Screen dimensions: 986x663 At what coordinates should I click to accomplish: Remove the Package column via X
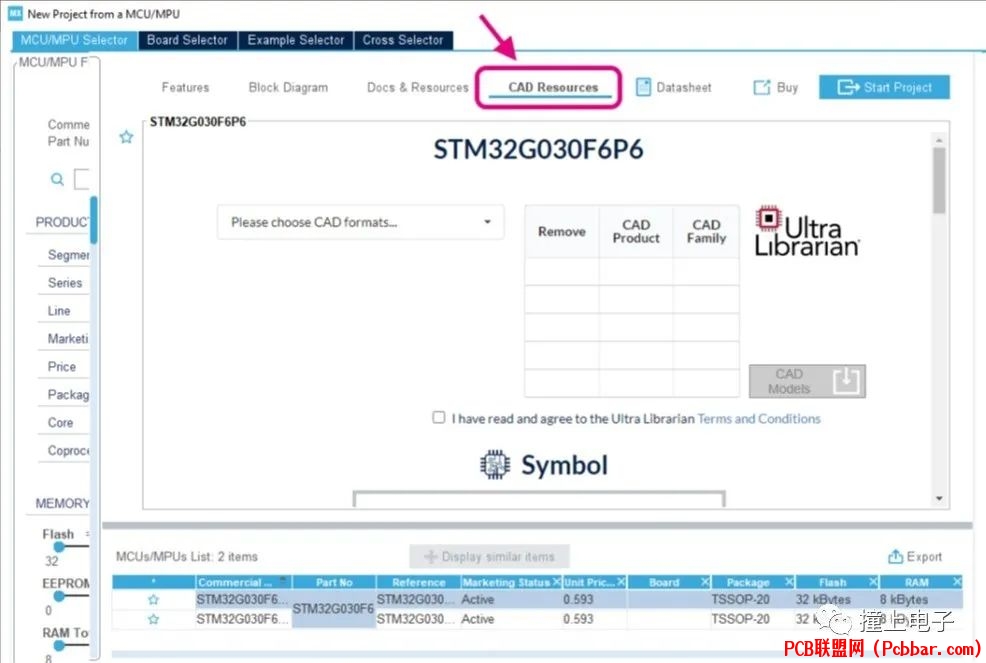(789, 582)
